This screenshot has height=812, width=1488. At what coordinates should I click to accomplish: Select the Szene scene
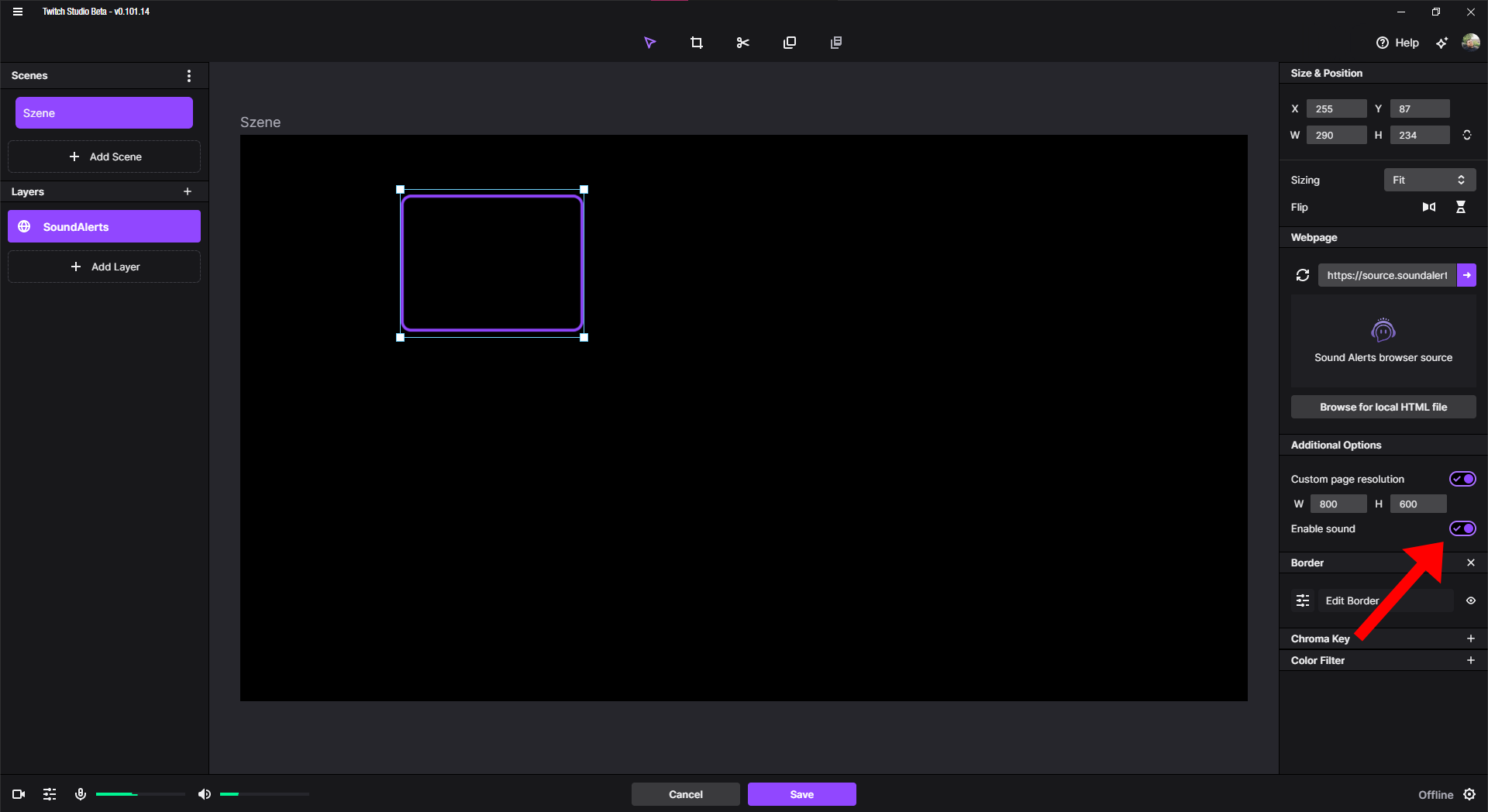(104, 113)
